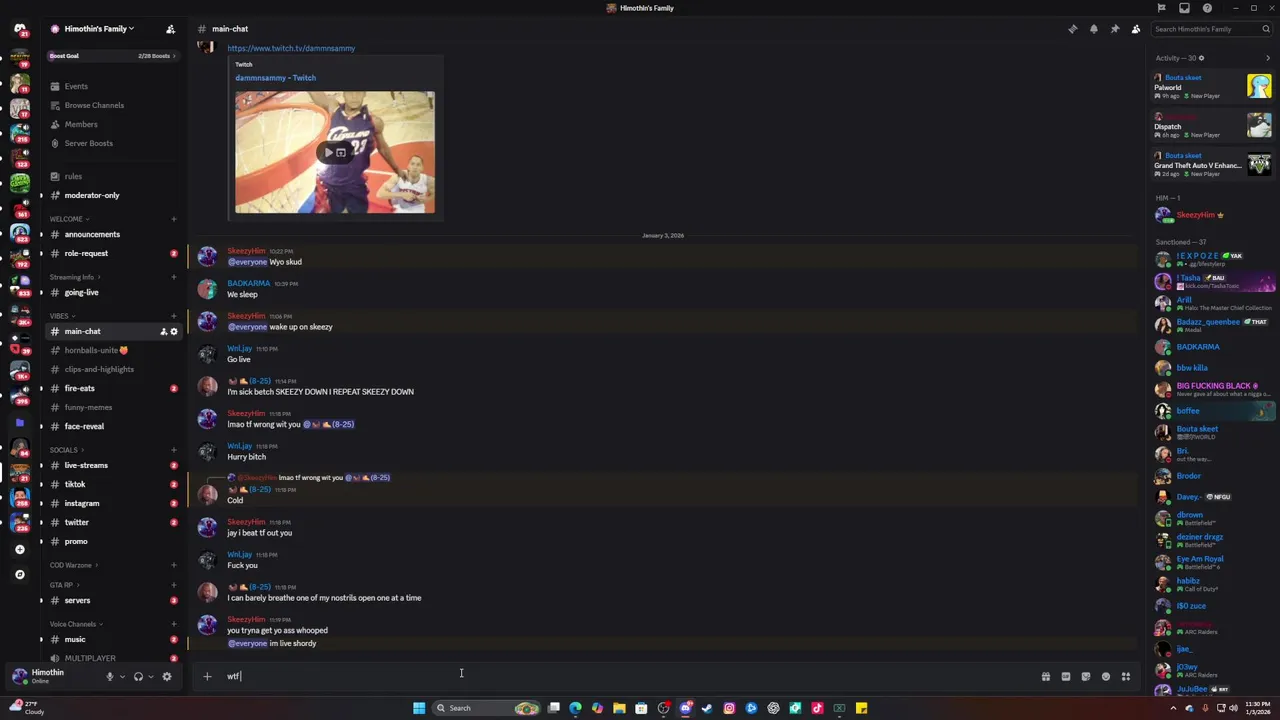Click the message text input field
This screenshot has height=720, width=1280.
[x=630, y=677]
